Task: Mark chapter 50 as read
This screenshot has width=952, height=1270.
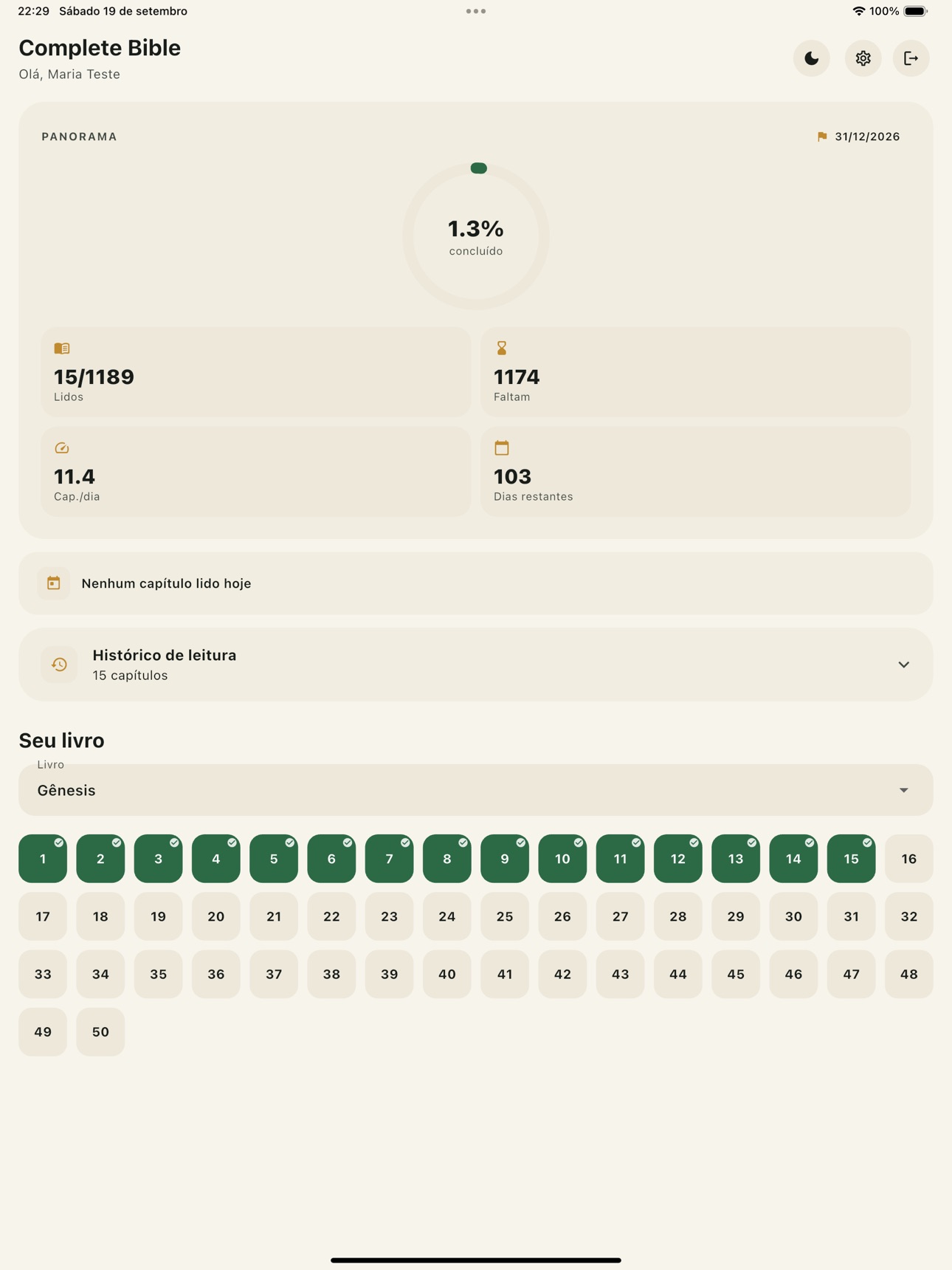Action: click(100, 1032)
